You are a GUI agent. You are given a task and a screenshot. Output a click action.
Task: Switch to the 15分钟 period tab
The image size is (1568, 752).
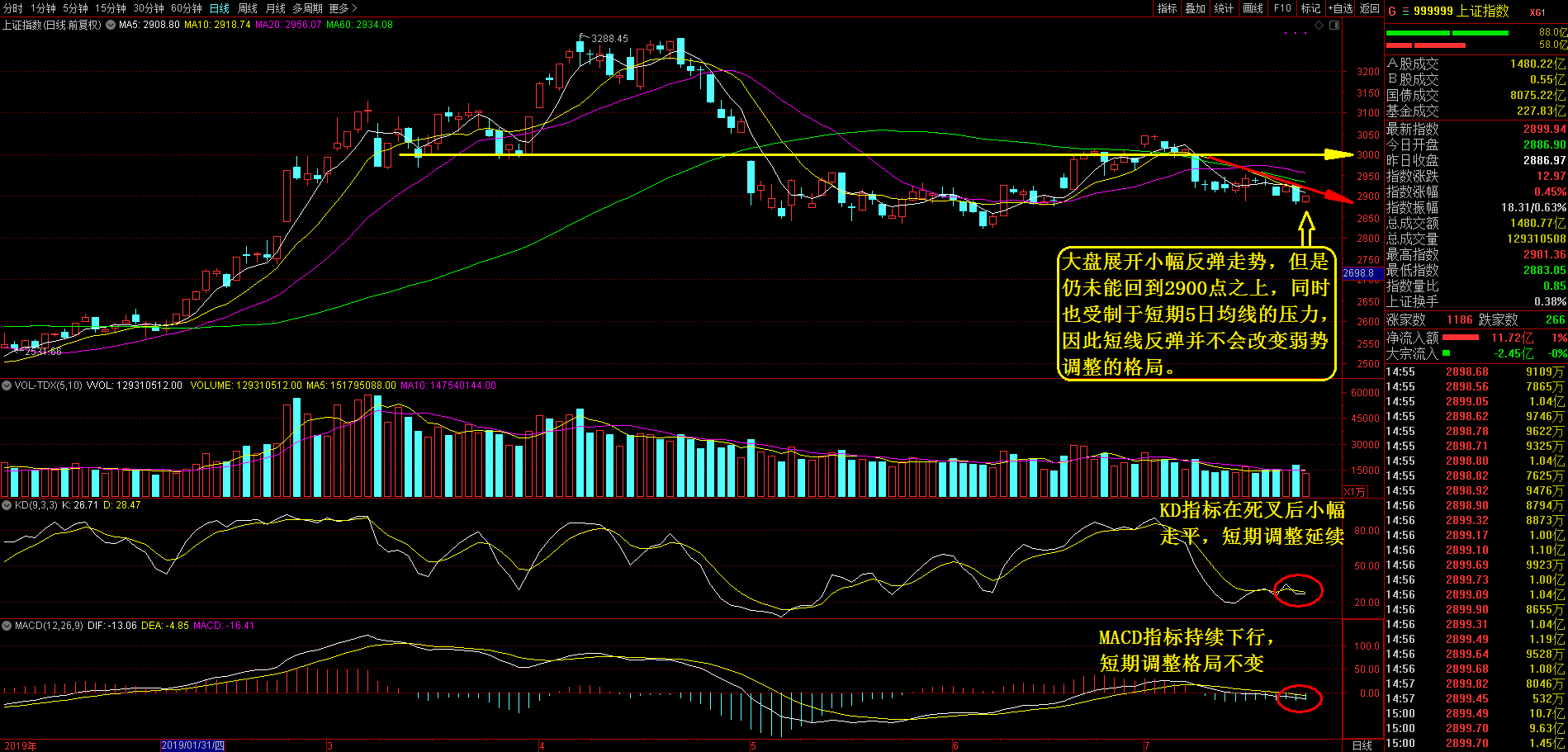pyautogui.click(x=110, y=8)
